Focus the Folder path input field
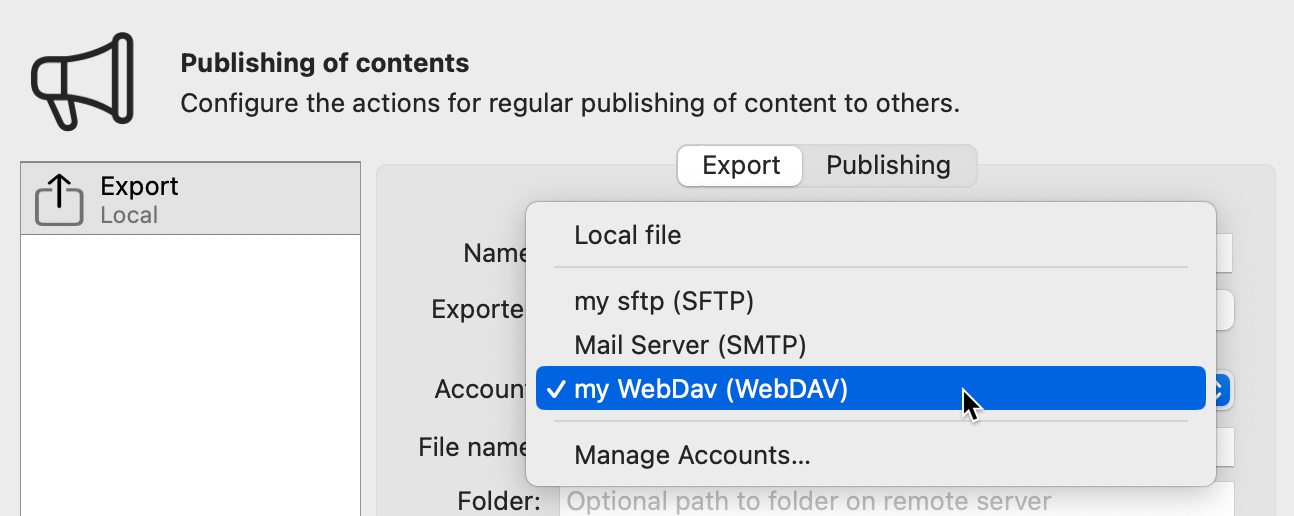 [896, 500]
